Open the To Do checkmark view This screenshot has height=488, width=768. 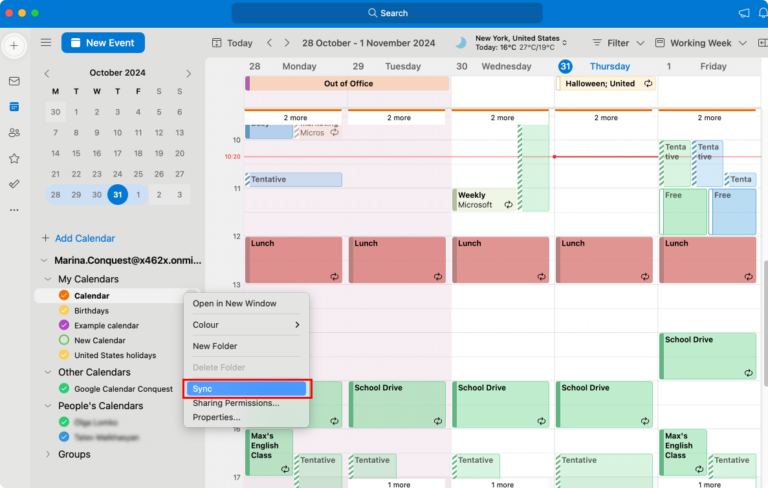14,184
